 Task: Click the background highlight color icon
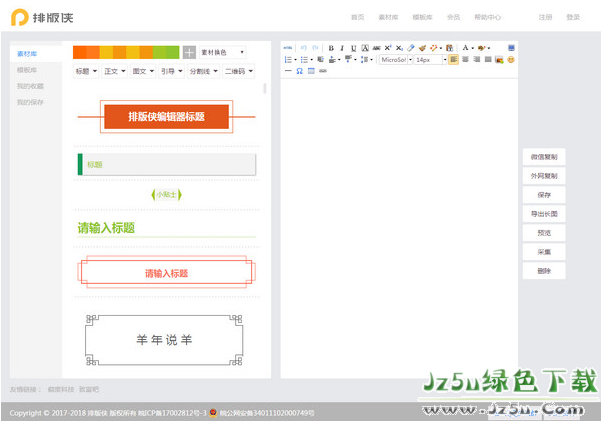point(482,48)
